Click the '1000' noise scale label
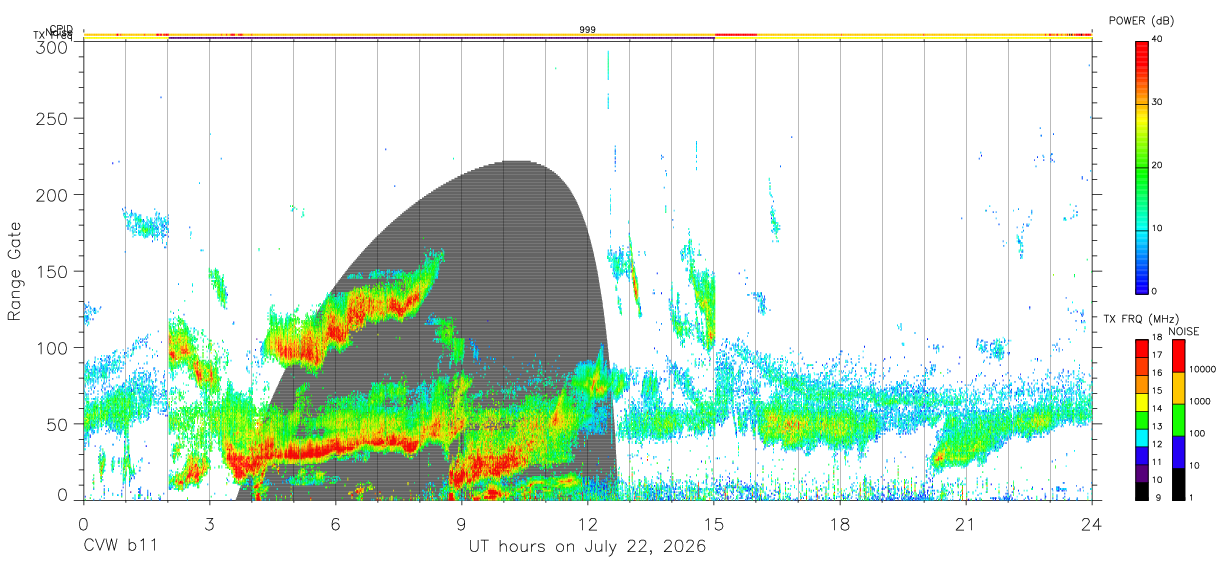The image size is (1228, 567). click(x=1200, y=401)
